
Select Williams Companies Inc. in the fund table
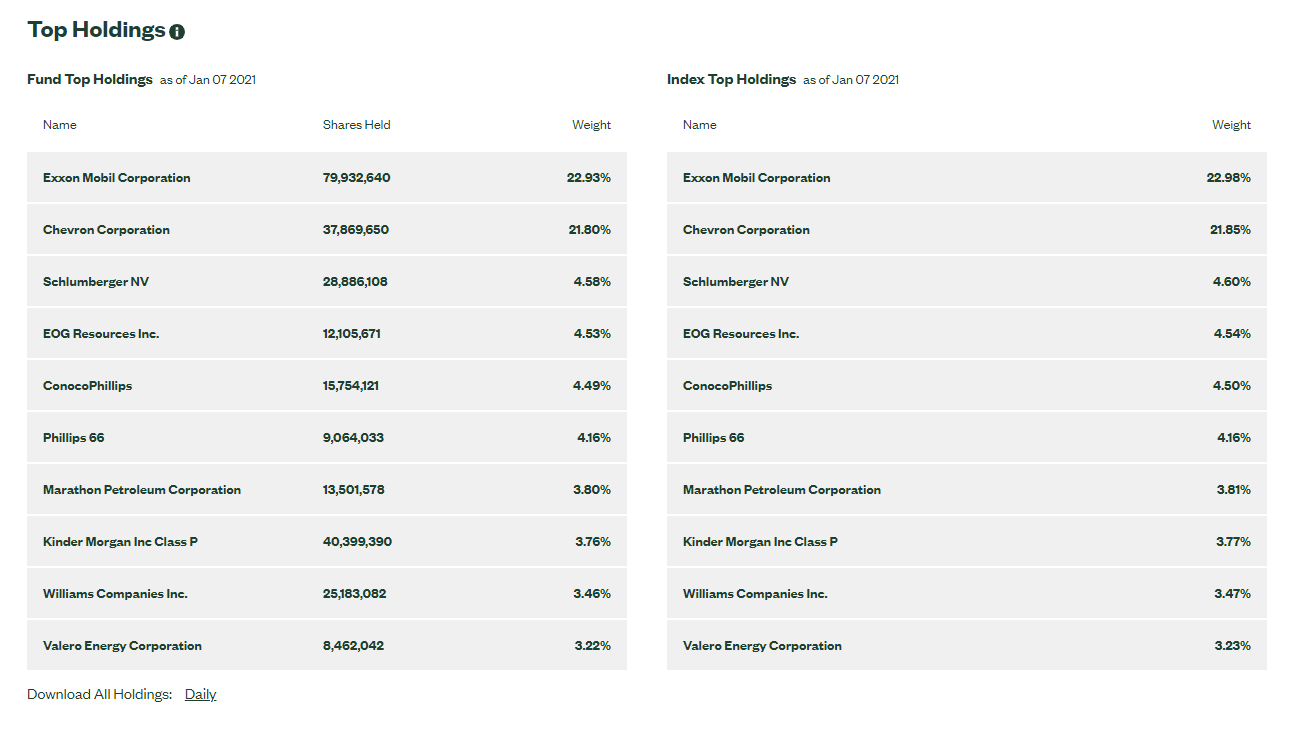[x=115, y=594]
